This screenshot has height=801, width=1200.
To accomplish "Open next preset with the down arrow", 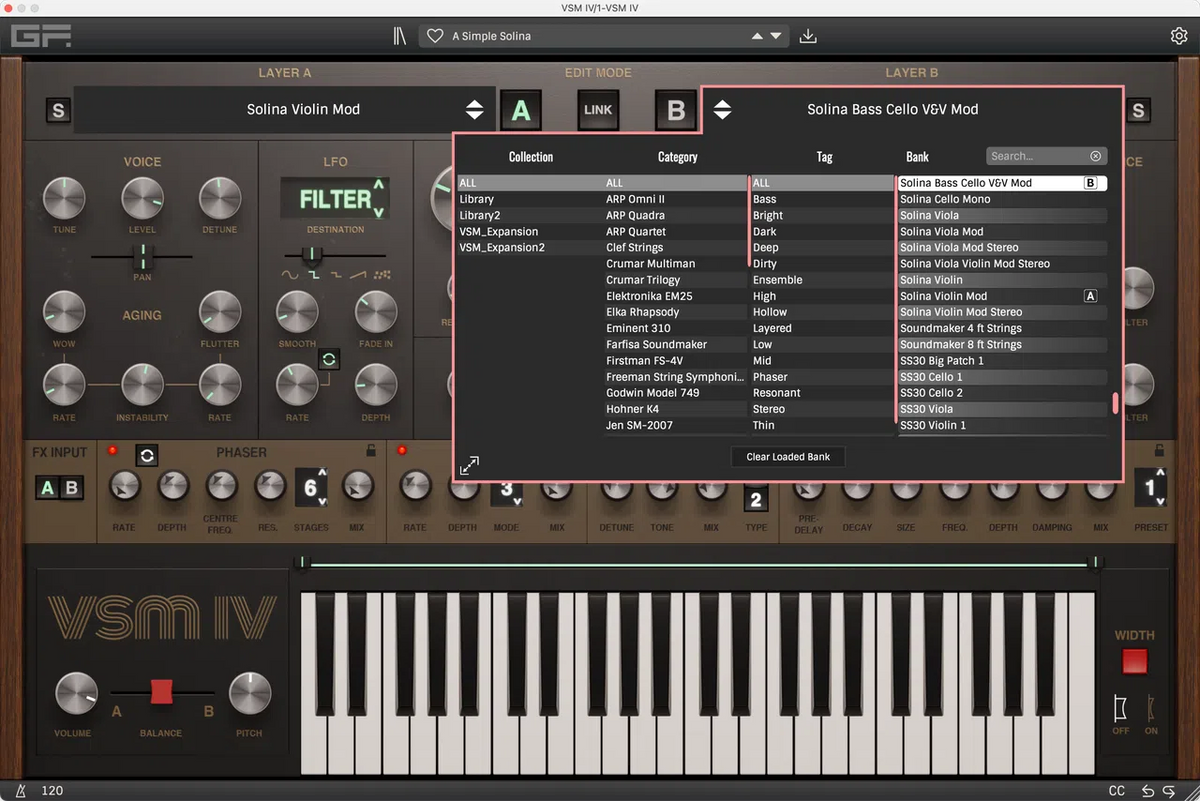I will coord(777,35).
